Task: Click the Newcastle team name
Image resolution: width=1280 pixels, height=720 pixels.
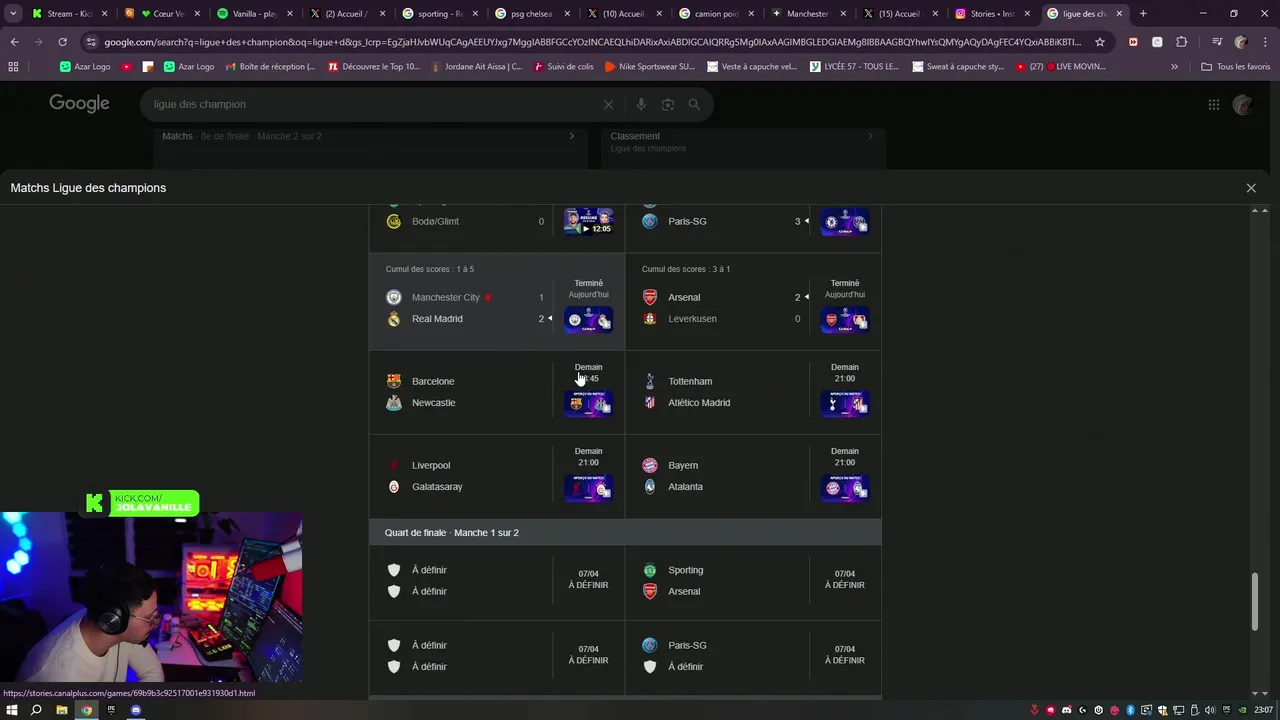Action: 433,403
